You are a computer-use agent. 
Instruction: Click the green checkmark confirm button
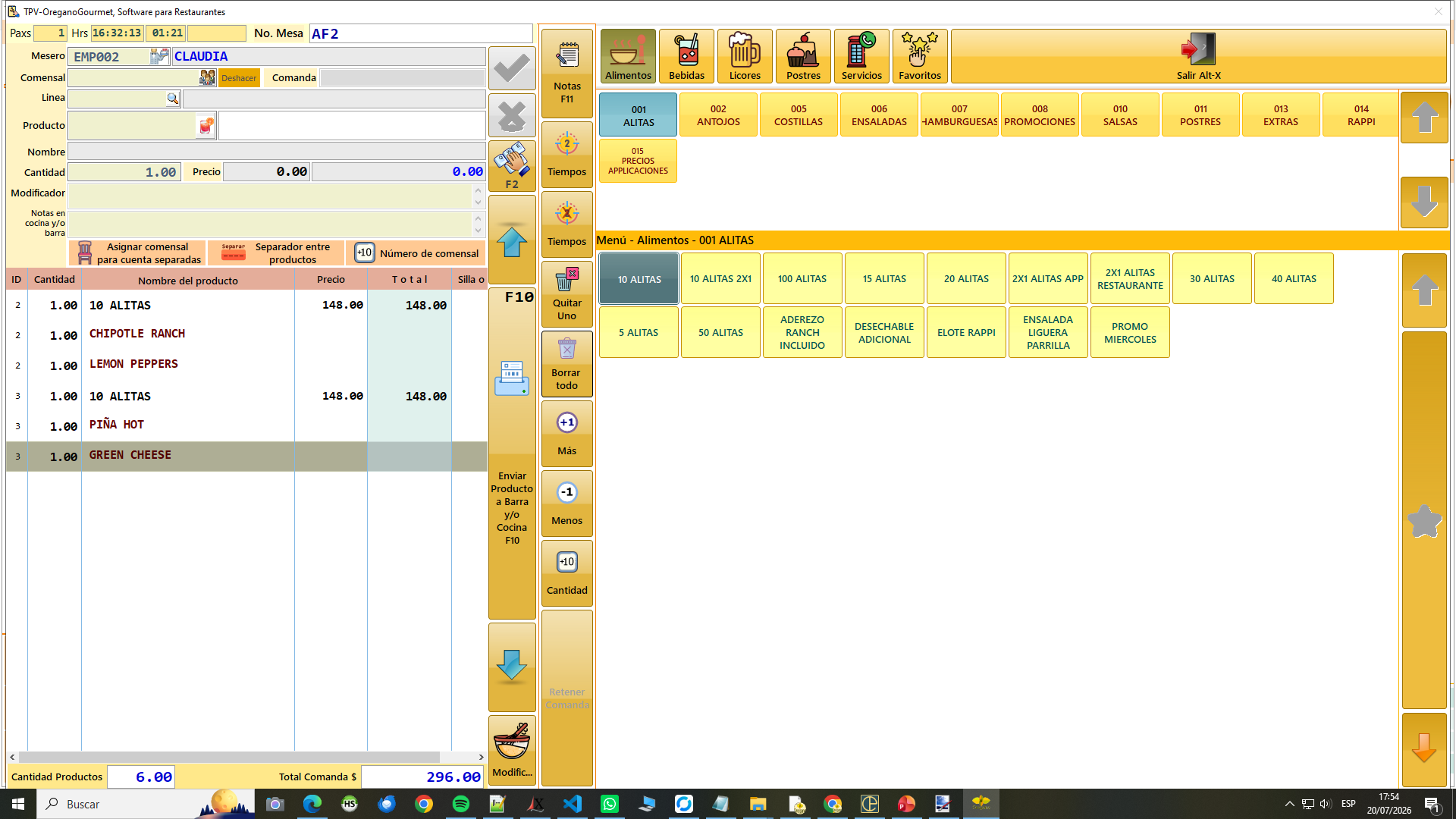pos(512,69)
